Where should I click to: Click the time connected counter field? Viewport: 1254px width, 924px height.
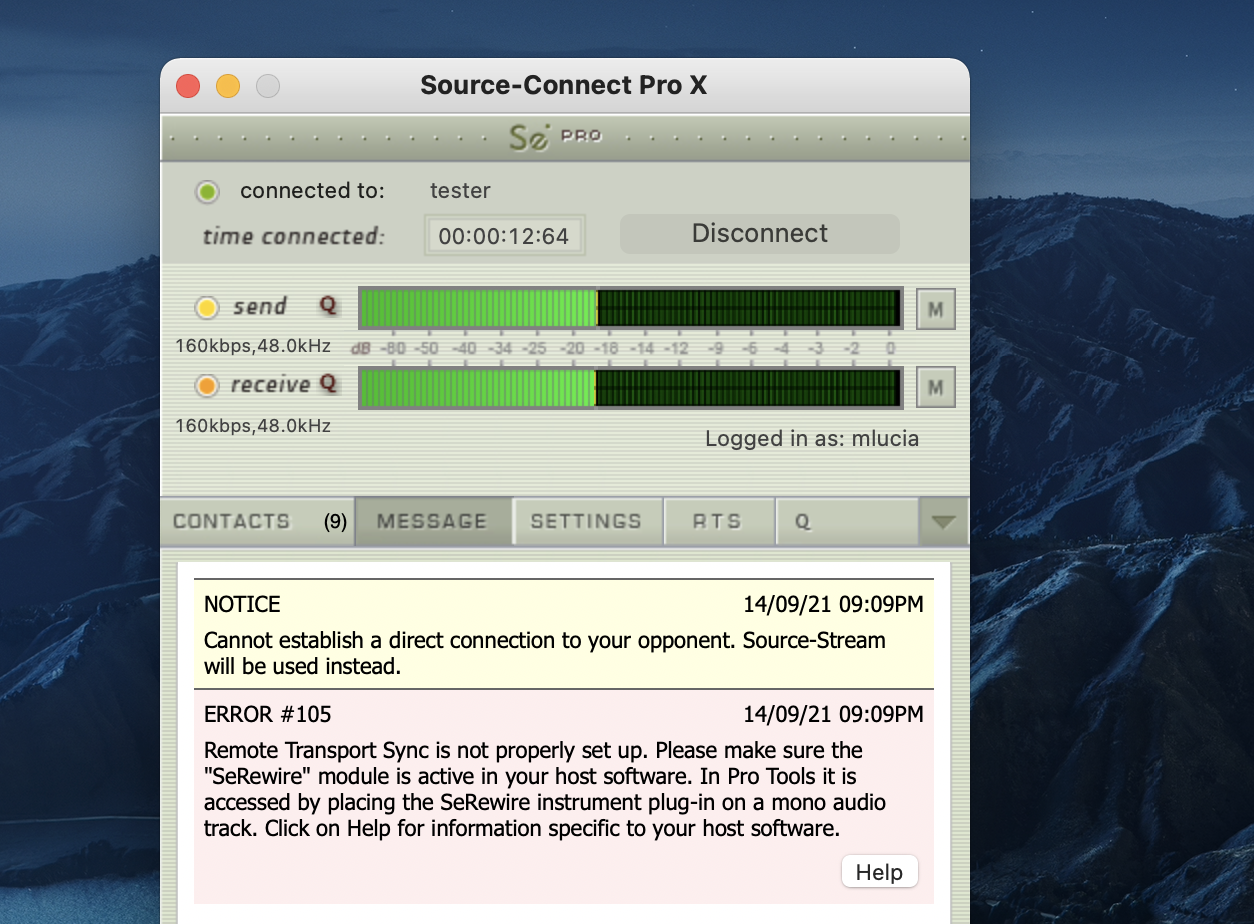(x=504, y=236)
